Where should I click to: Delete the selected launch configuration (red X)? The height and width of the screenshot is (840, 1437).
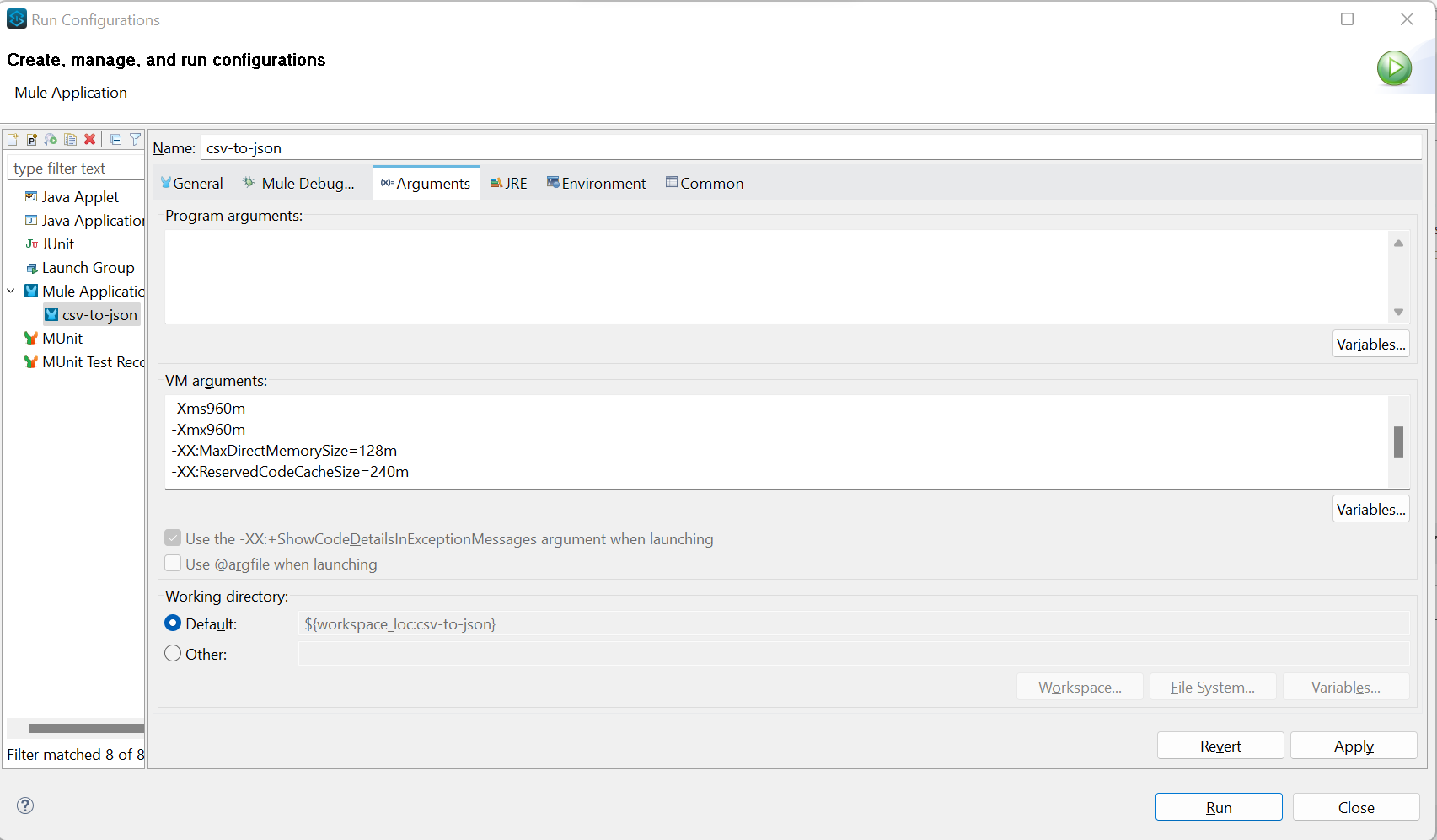[x=90, y=139]
